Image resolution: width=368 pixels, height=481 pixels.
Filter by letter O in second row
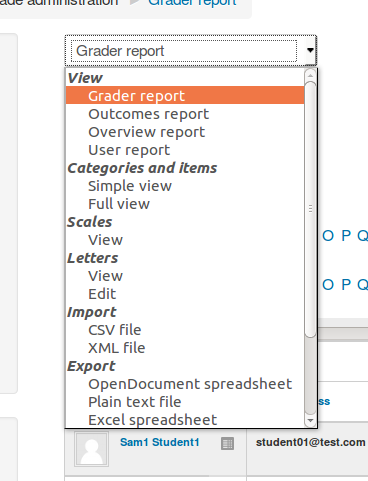click(328, 284)
